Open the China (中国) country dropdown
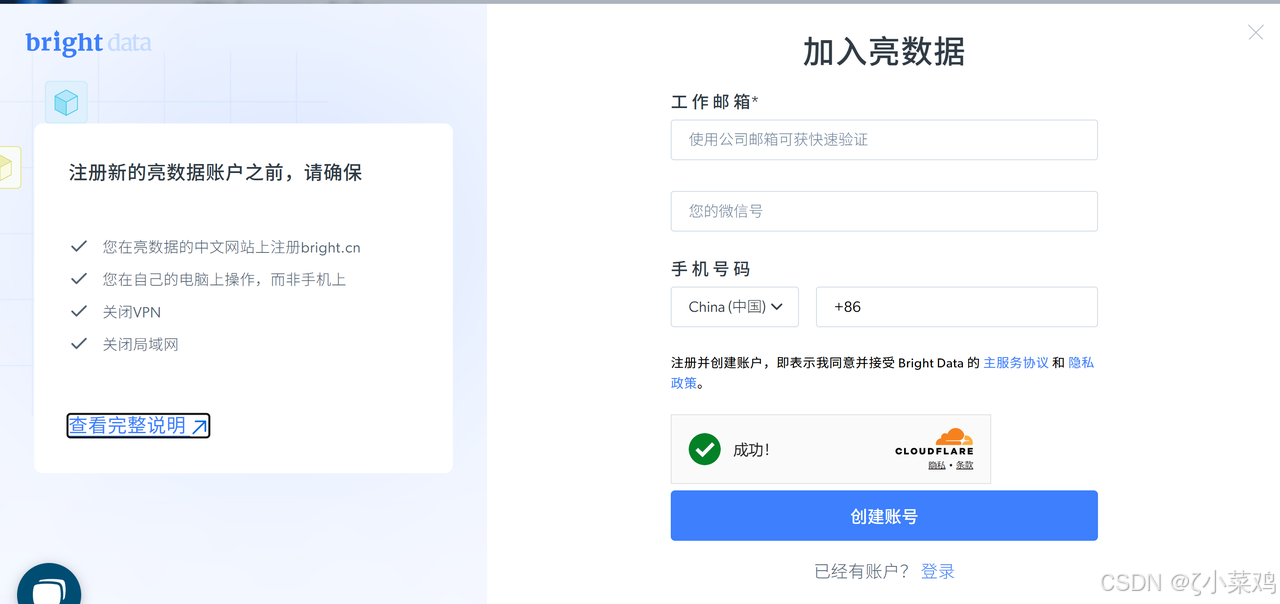This screenshot has width=1280, height=604. (x=734, y=307)
